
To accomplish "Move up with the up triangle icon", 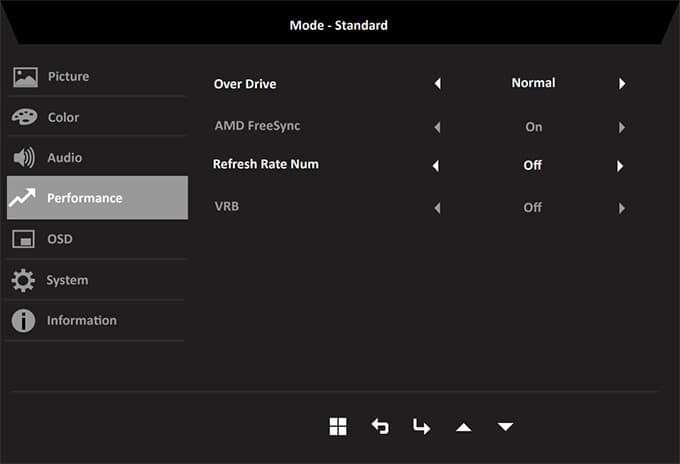I will (464, 428).
